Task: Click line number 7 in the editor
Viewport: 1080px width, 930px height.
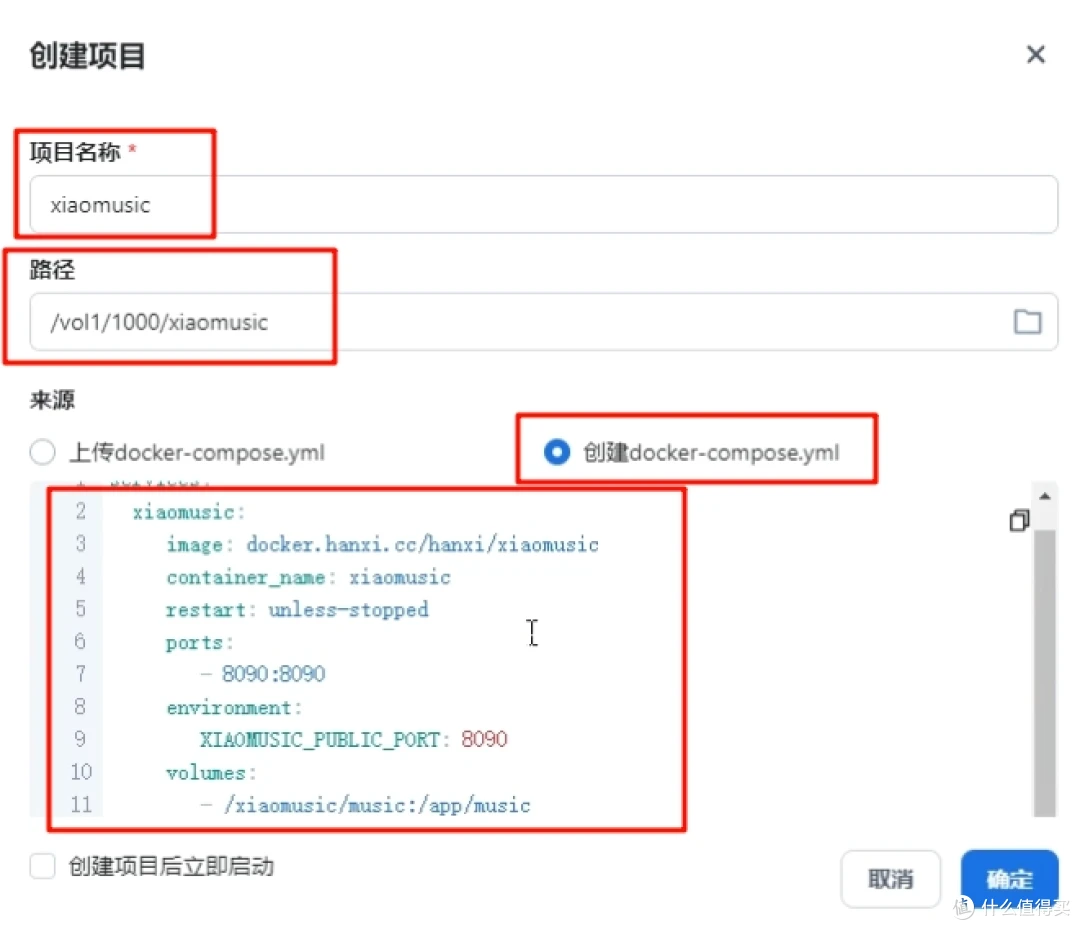Action: pos(80,673)
